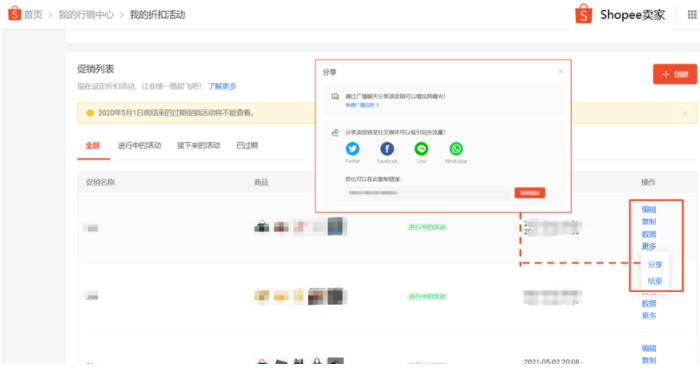700x371 pixels.
Task: Open the 了解更多 learn more link
Action: [x=222, y=86]
